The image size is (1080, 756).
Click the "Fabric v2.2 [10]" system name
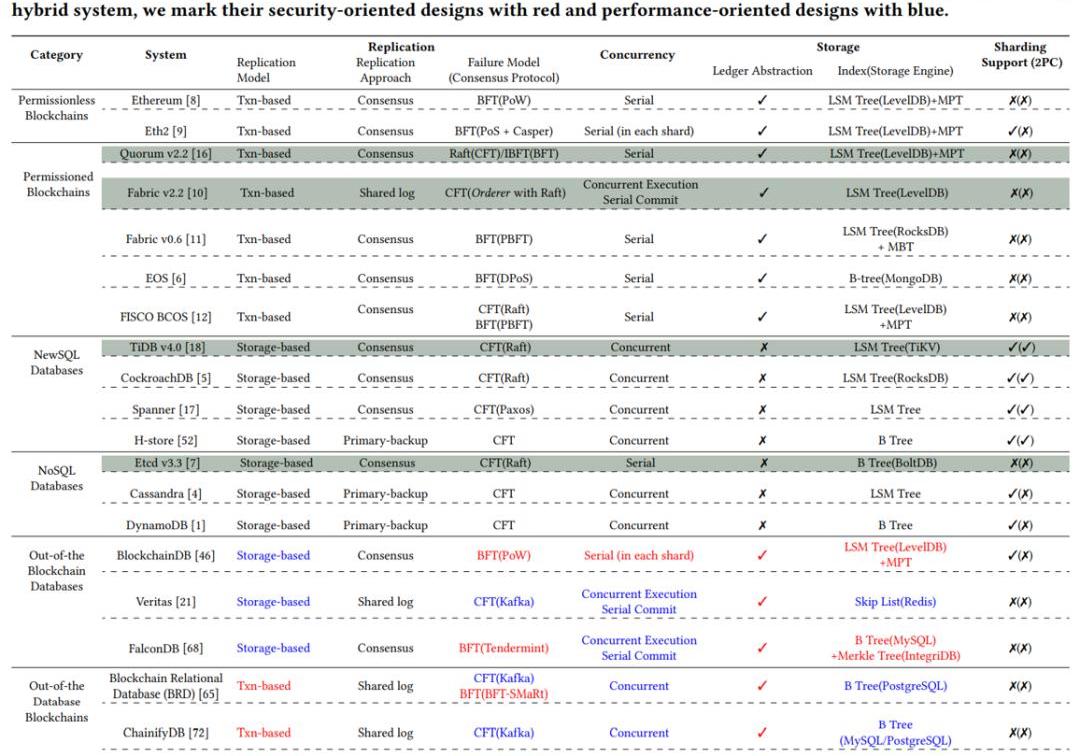[x=167, y=193]
